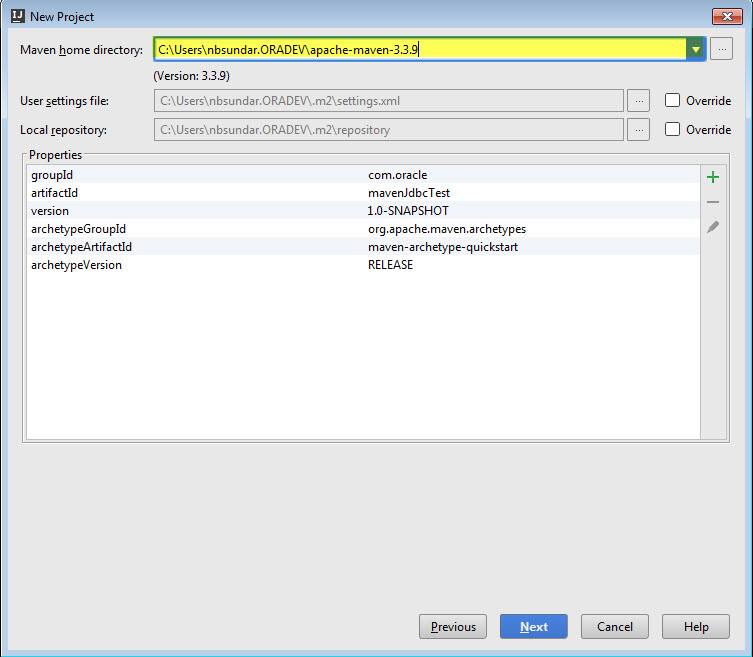Browse for Local repository folder
This screenshot has width=753, height=657.
(638, 130)
